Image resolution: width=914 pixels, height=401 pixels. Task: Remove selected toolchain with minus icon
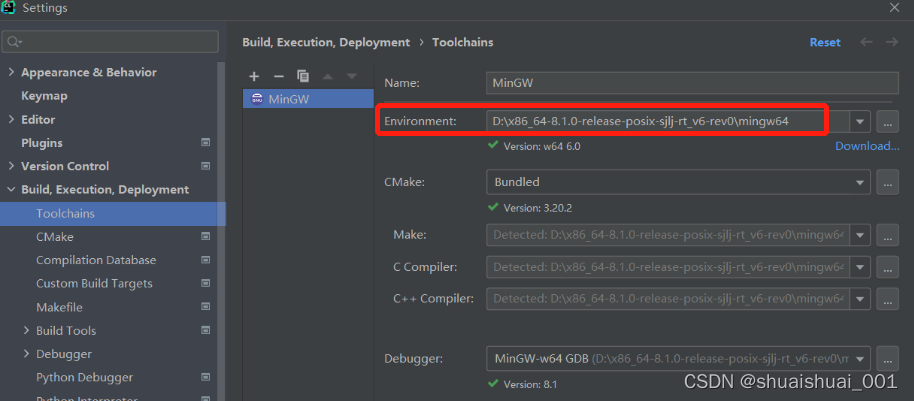(x=279, y=76)
